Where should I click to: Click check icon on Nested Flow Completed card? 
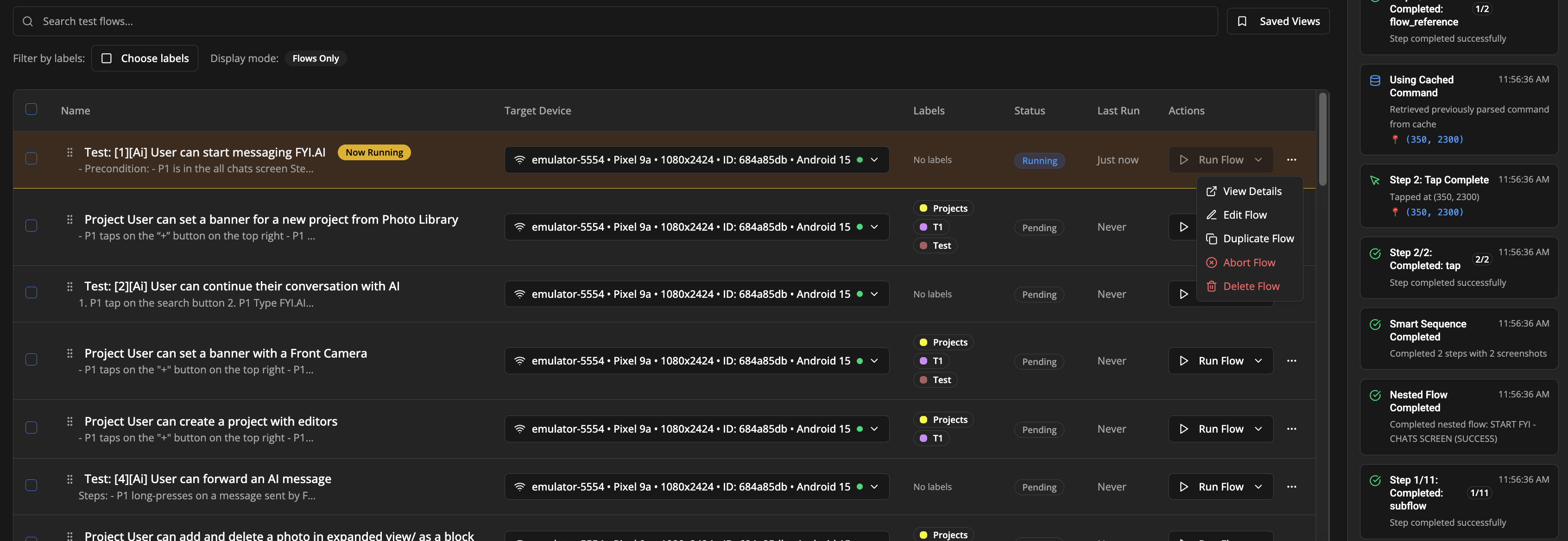point(1375,396)
